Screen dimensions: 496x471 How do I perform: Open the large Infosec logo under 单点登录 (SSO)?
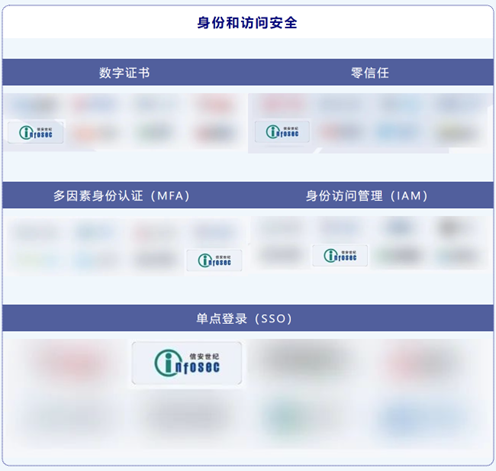187,363
